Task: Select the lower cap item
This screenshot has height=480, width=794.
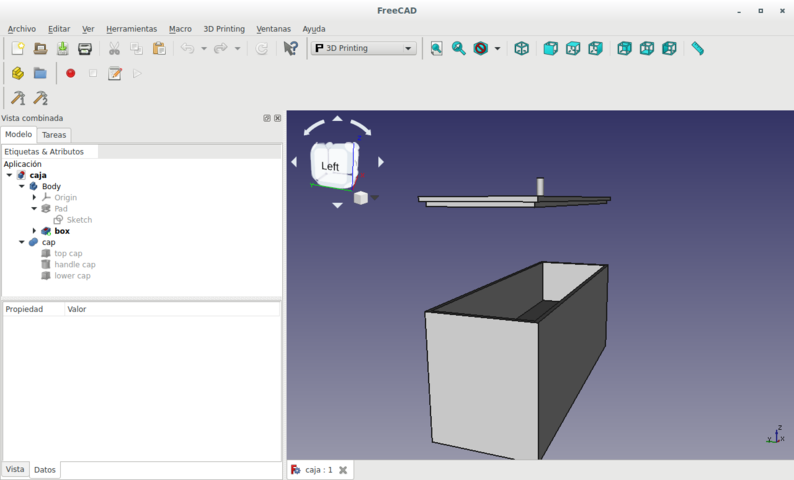Action: pos(72,275)
